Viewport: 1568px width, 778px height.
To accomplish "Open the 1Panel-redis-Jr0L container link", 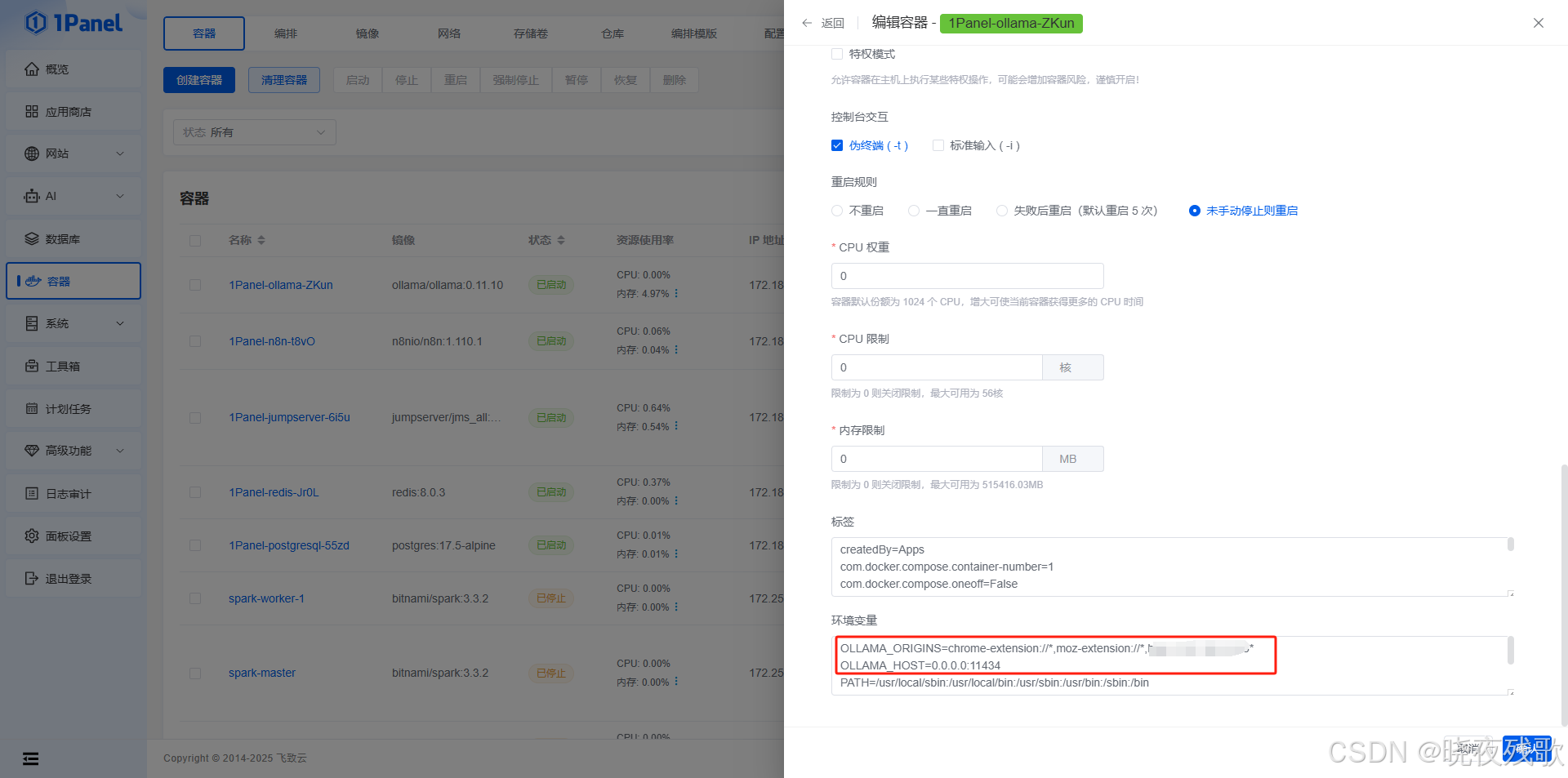I will (x=274, y=492).
